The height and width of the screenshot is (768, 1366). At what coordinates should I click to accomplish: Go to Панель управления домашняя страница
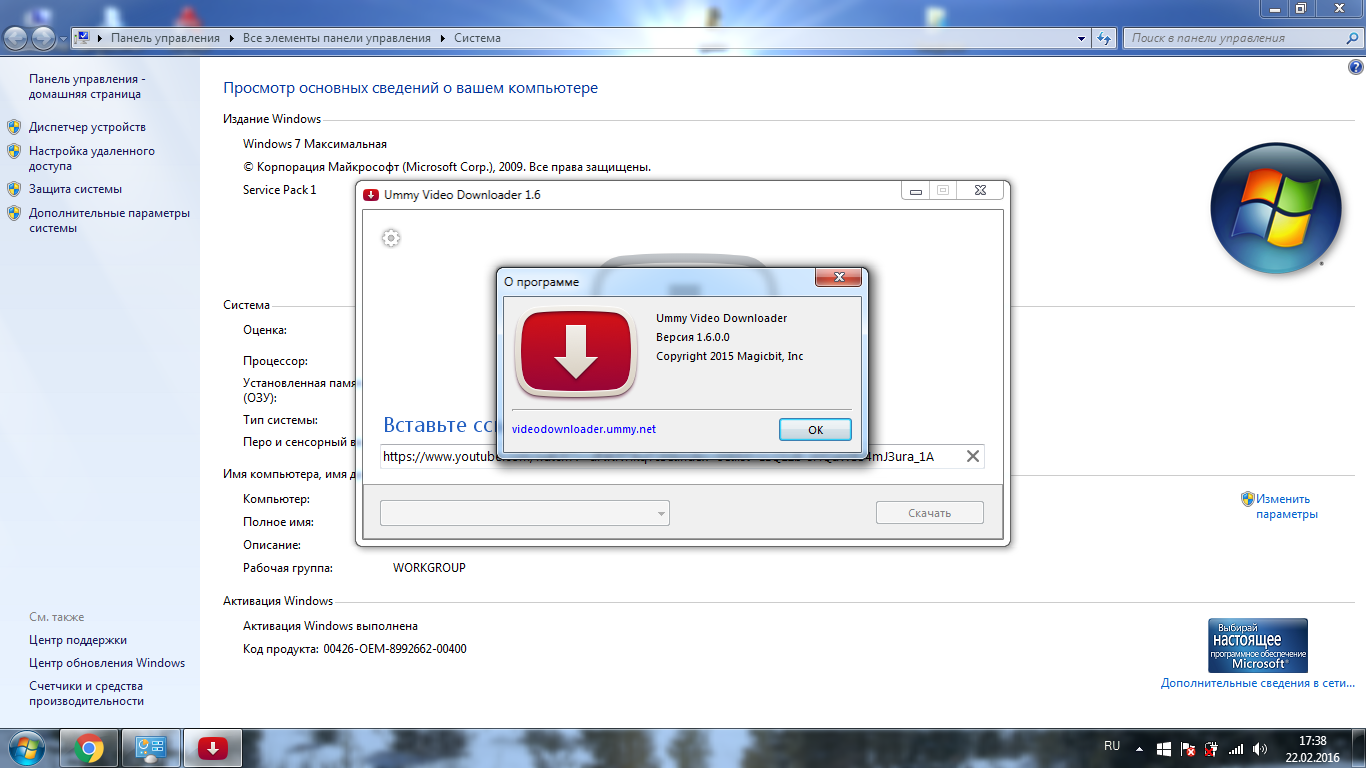[x=87, y=86]
